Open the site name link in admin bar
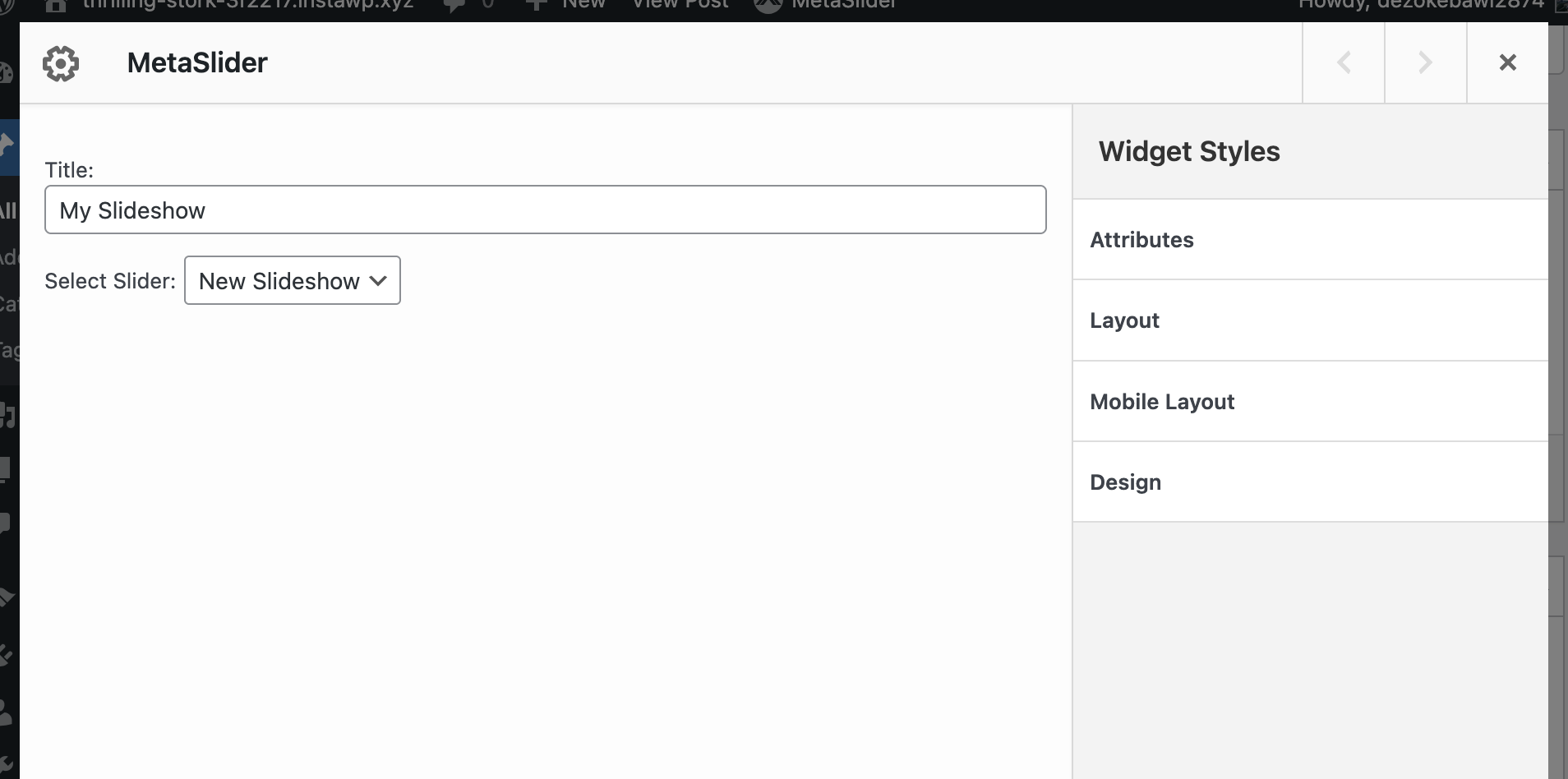This screenshot has height=779, width=1568. click(247, 5)
